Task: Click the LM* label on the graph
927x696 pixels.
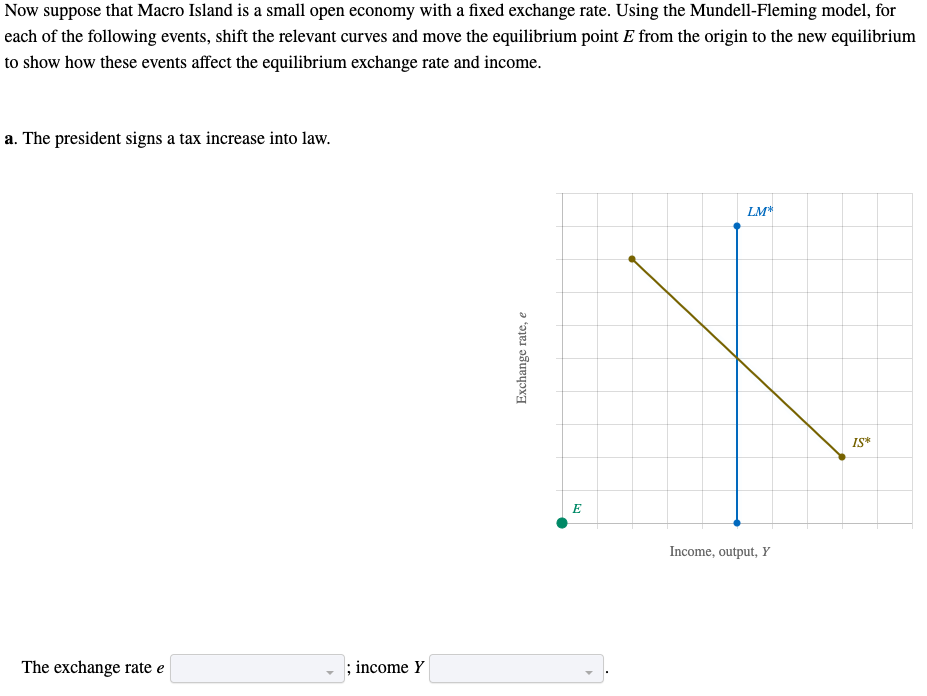Action: [761, 210]
